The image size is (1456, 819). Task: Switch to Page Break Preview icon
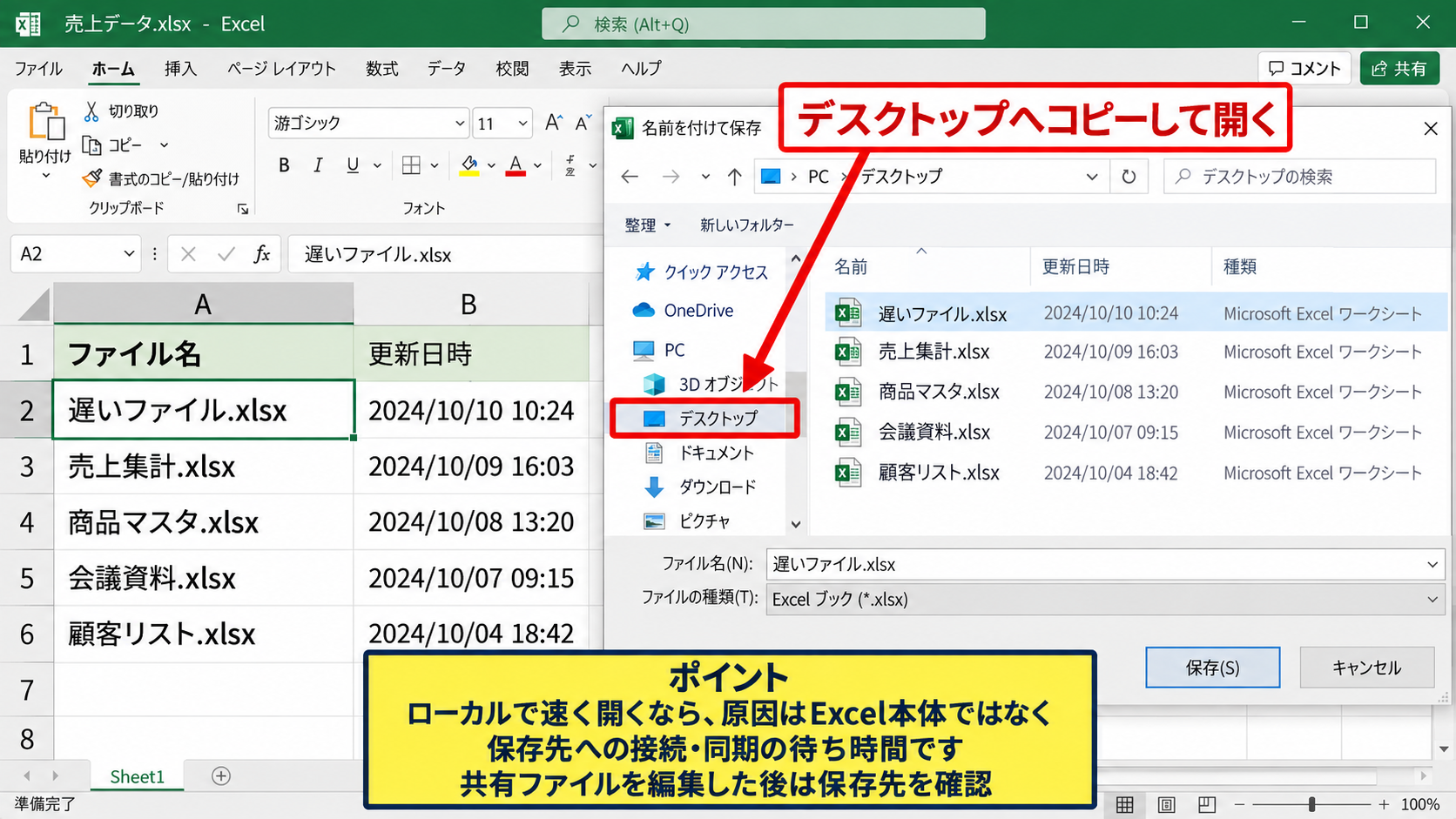1207,804
